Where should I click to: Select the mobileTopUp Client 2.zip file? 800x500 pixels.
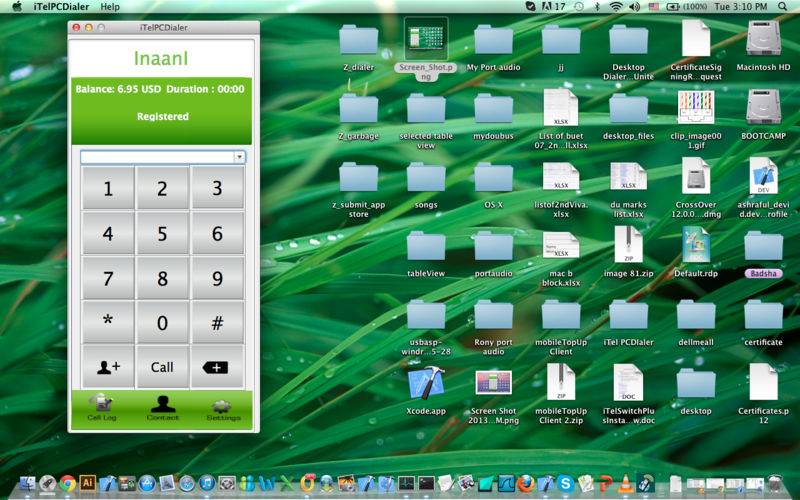[x=561, y=383]
